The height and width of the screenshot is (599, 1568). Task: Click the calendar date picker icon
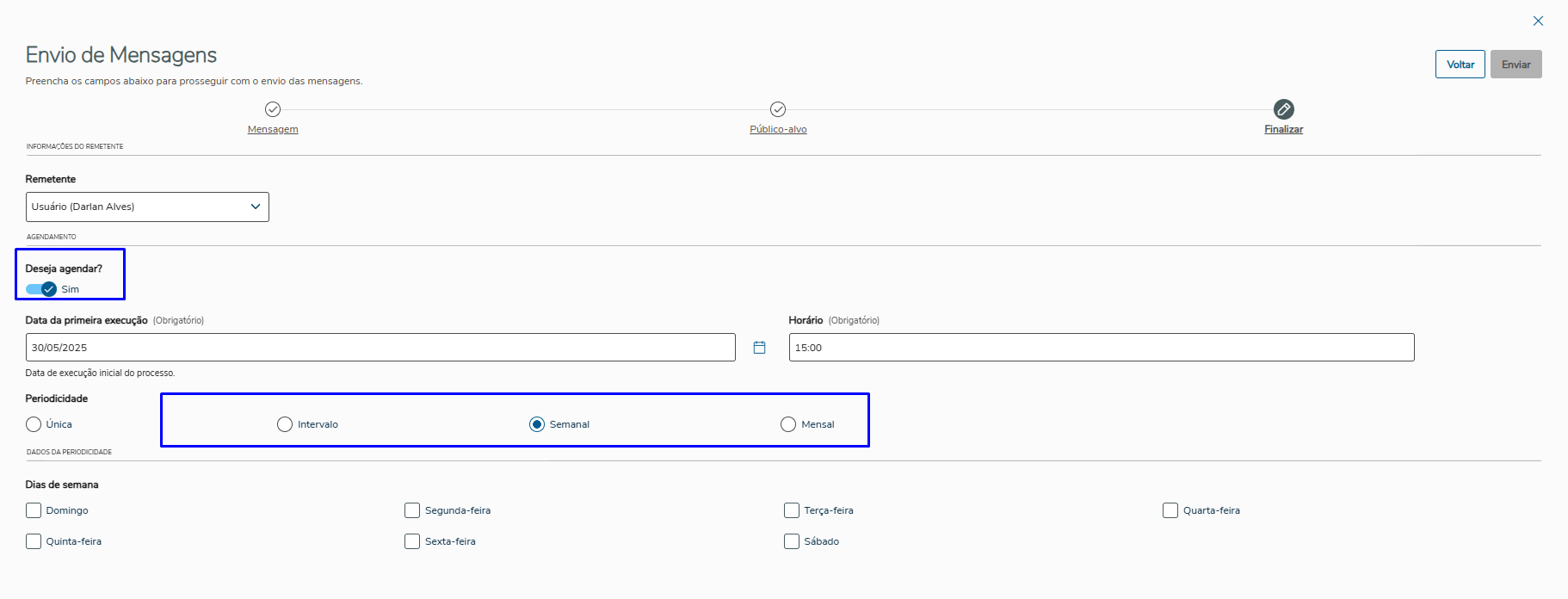pos(759,348)
